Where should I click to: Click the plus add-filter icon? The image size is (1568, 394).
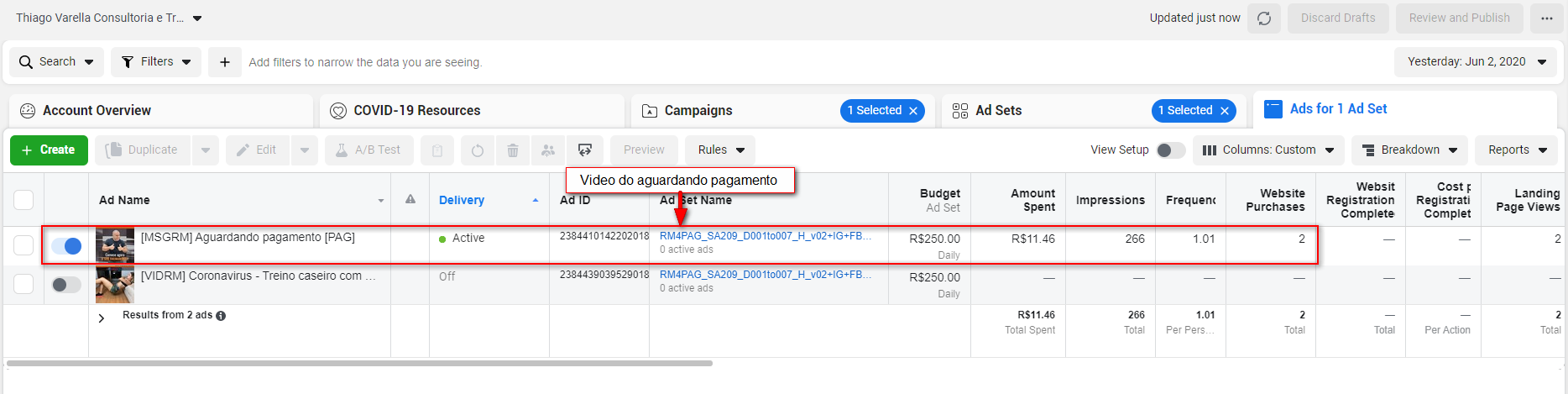point(224,62)
